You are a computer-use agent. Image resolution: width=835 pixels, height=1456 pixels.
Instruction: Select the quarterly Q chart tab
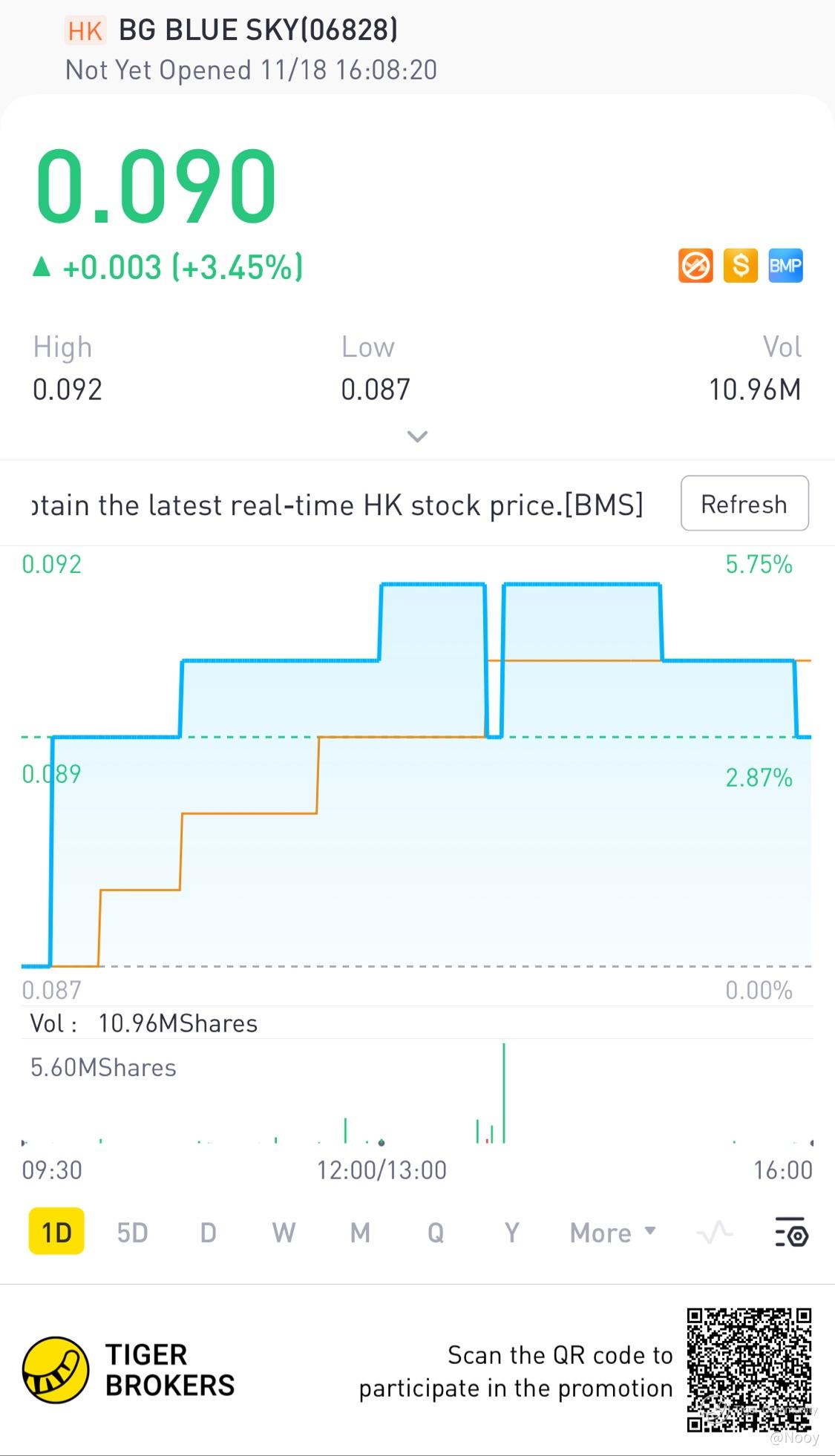[x=436, y=1233]
